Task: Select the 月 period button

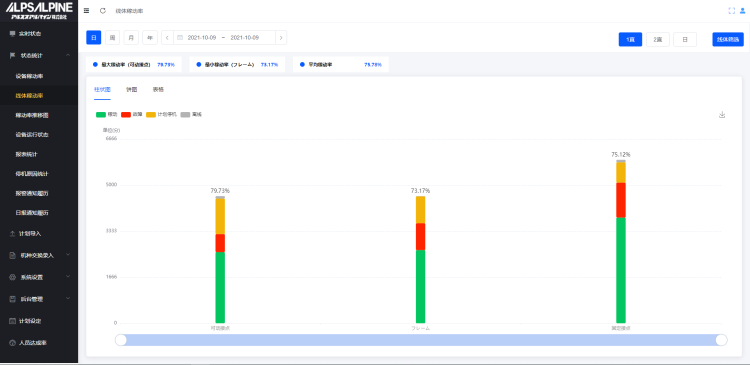Action: [x=131, y=37]
